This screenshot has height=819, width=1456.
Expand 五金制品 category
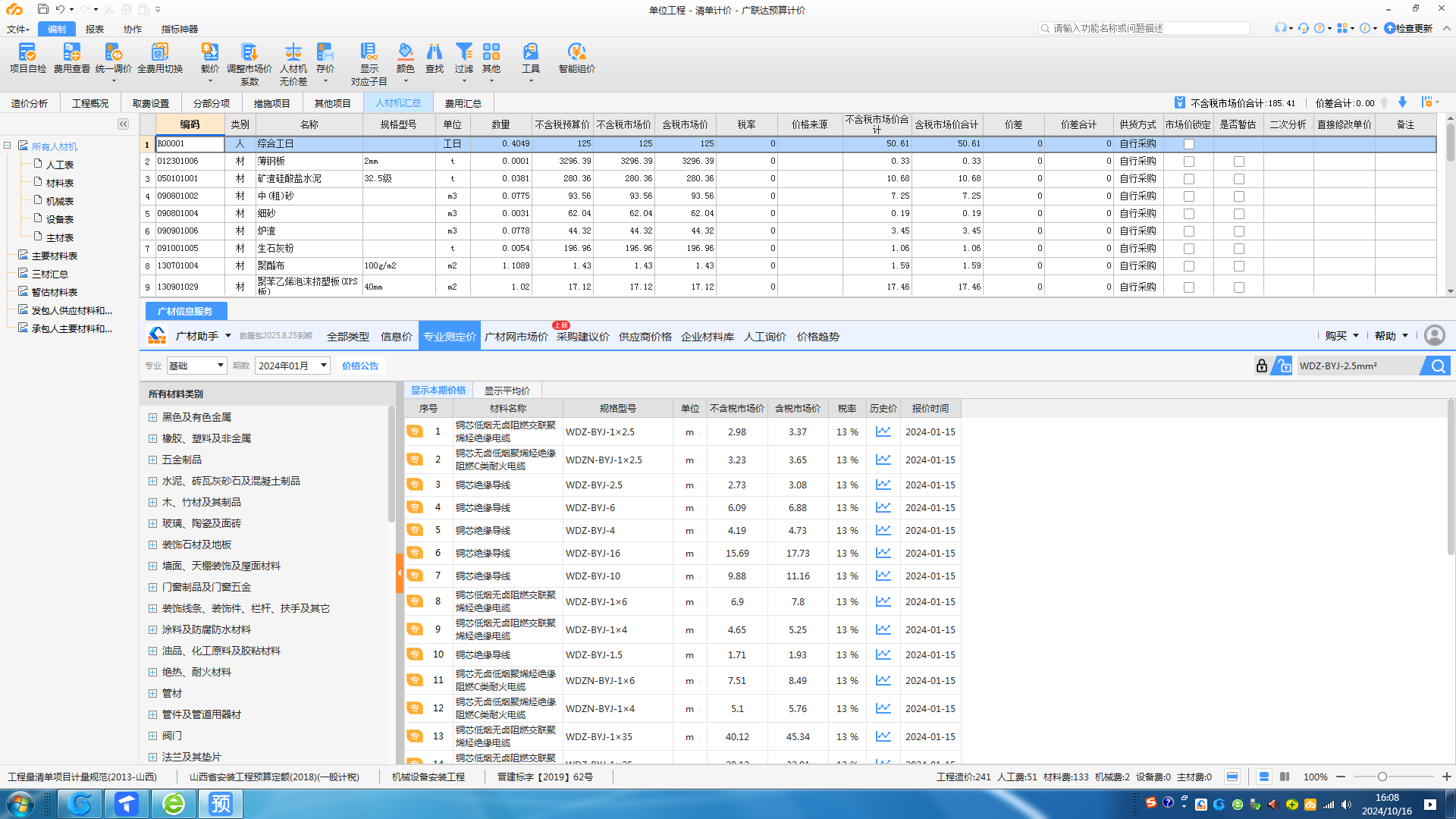(152, 460)
